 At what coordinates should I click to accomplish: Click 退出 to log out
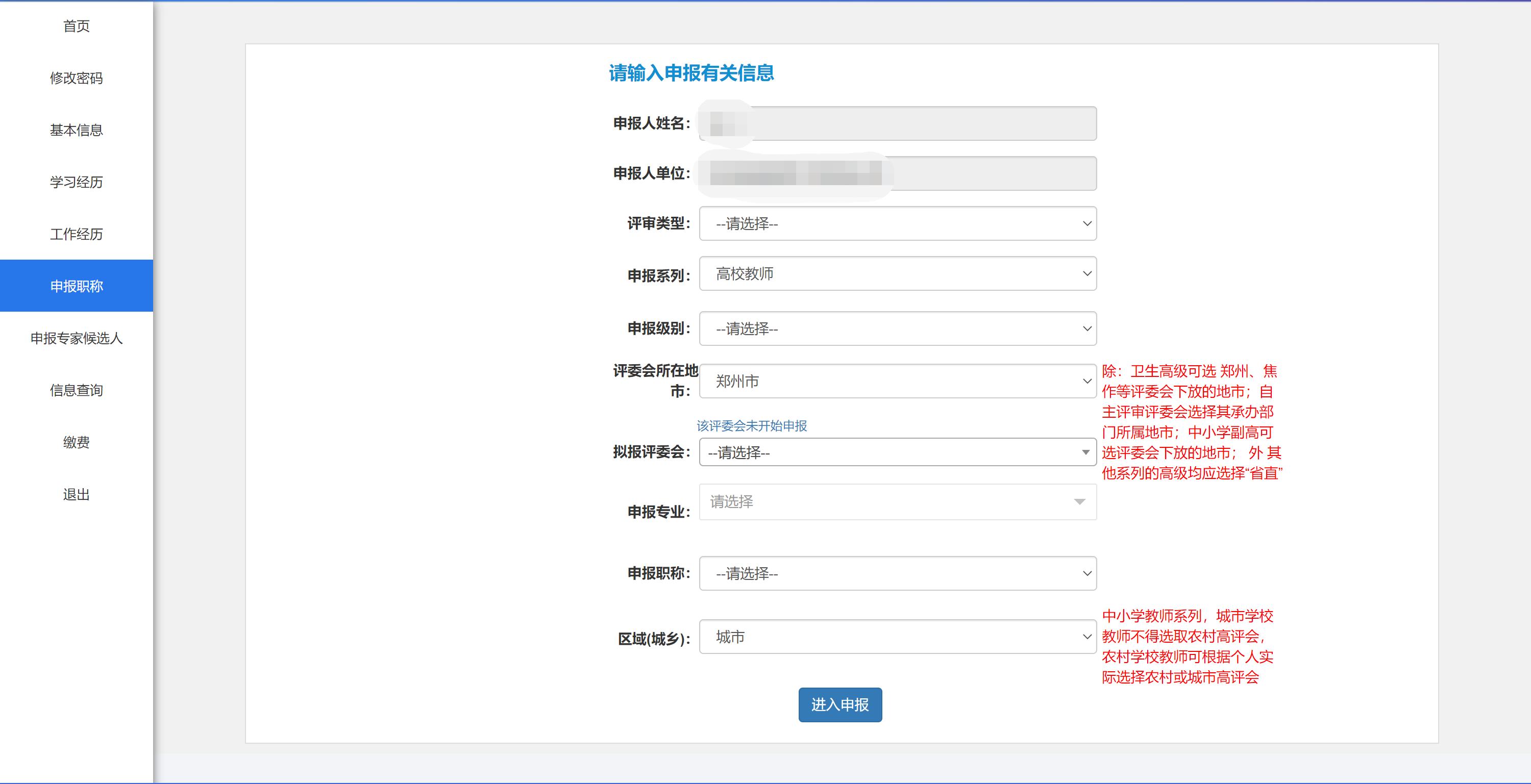[x=76, y=494]
